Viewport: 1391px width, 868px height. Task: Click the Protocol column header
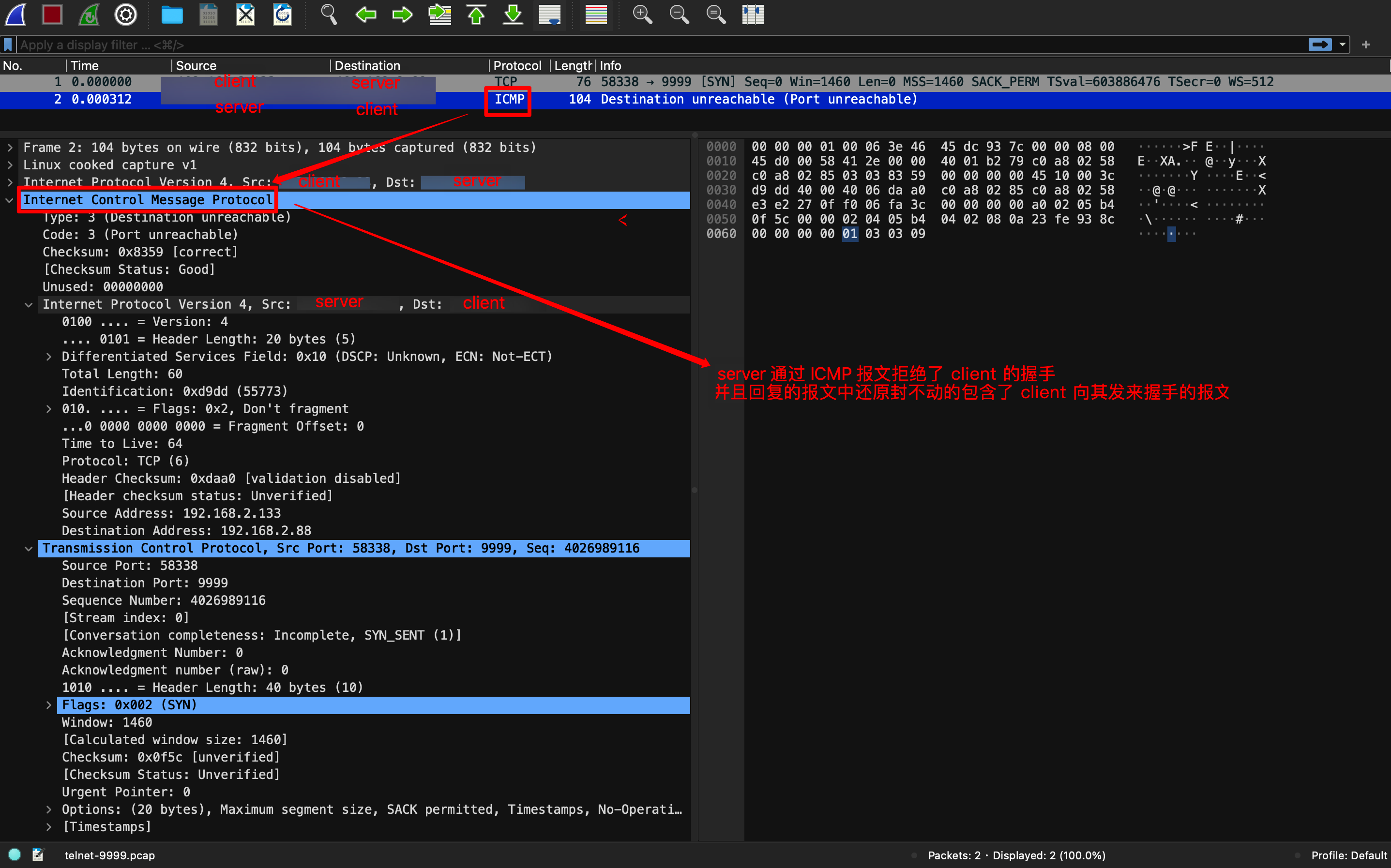pos(517,65)
